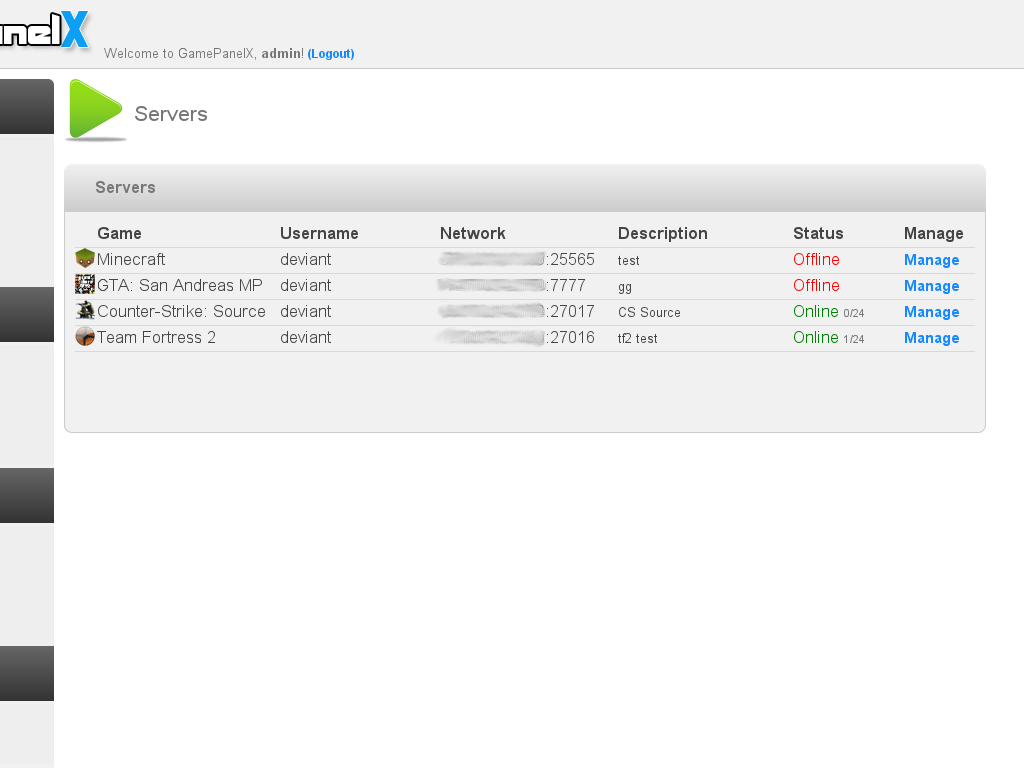1024x768 pixels.
Task: Click the Status column header
Action: [818, 233]
